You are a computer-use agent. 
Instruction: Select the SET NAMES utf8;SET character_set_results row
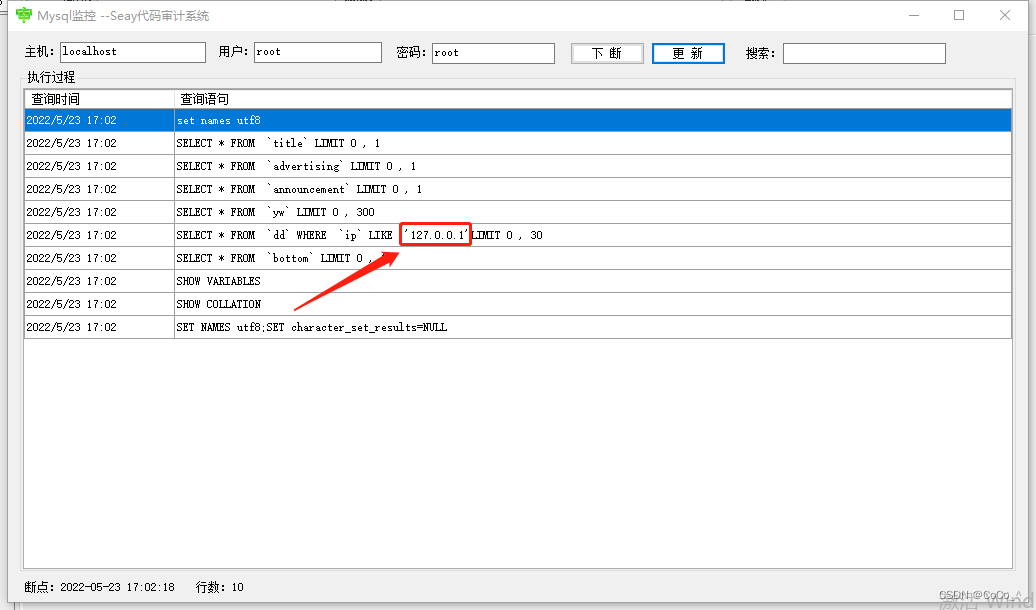(x=518, y=327)
